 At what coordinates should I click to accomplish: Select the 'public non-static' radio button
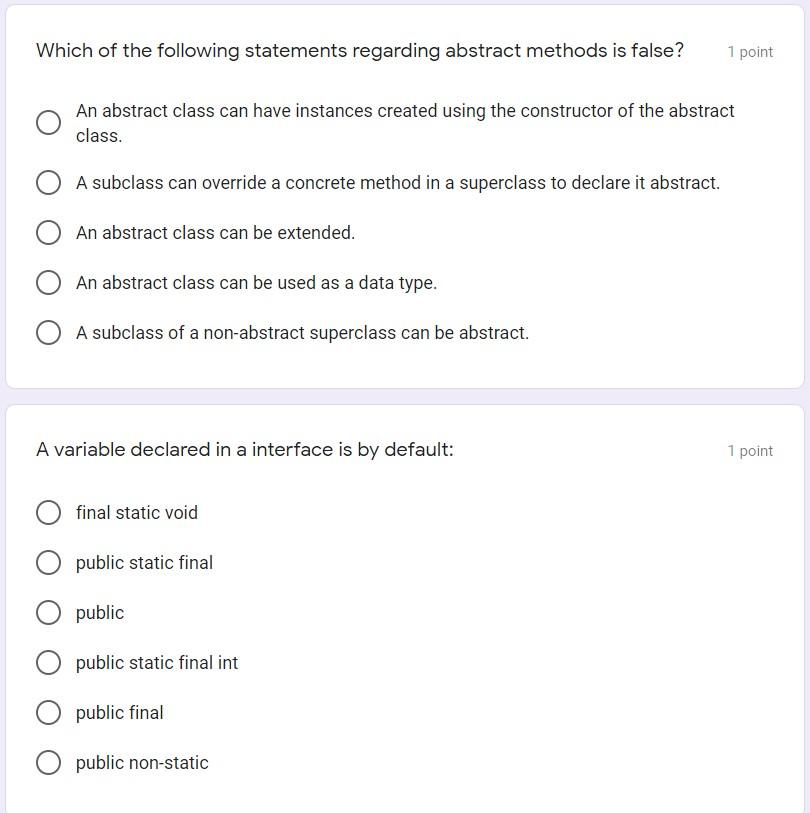[48, 763]
